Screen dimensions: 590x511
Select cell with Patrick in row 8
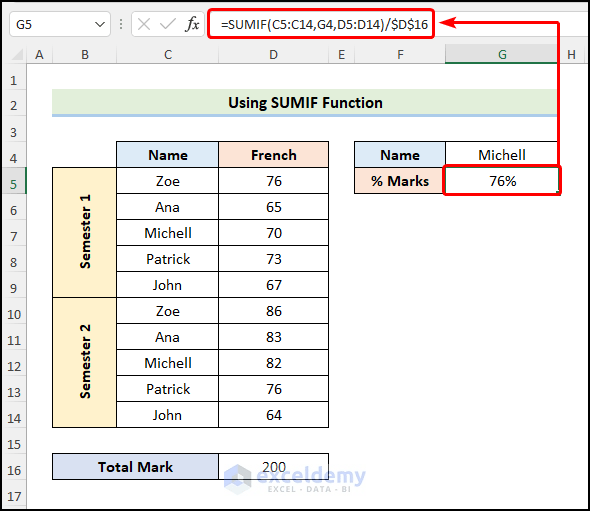tap(168, 259)
